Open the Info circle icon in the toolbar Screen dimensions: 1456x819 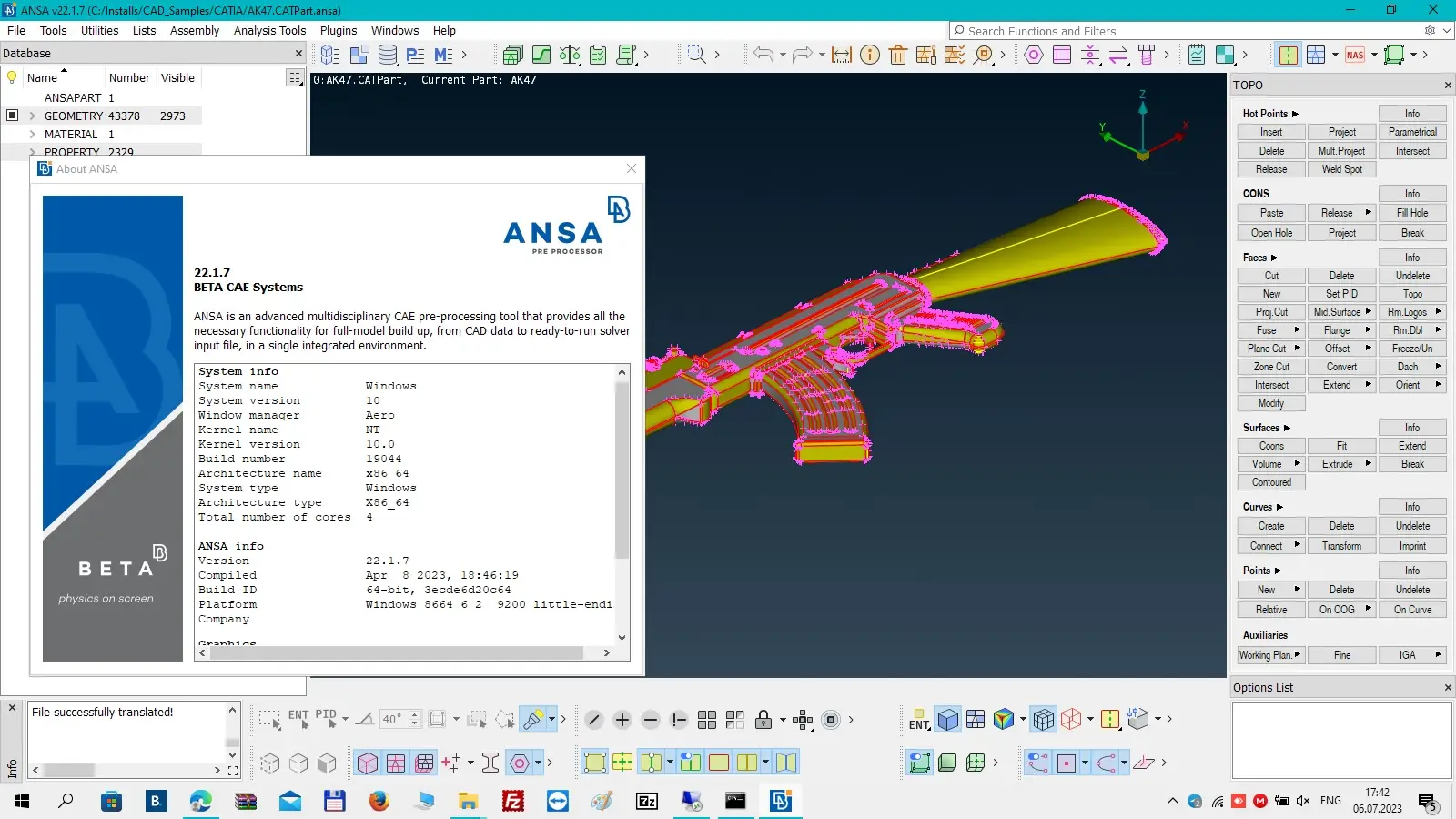coord(870,55)
